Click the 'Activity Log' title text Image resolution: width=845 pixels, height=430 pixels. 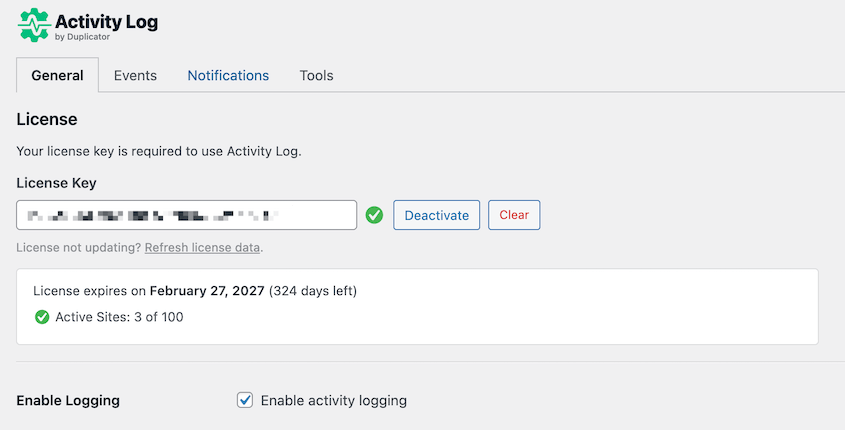tap(106, 20)
